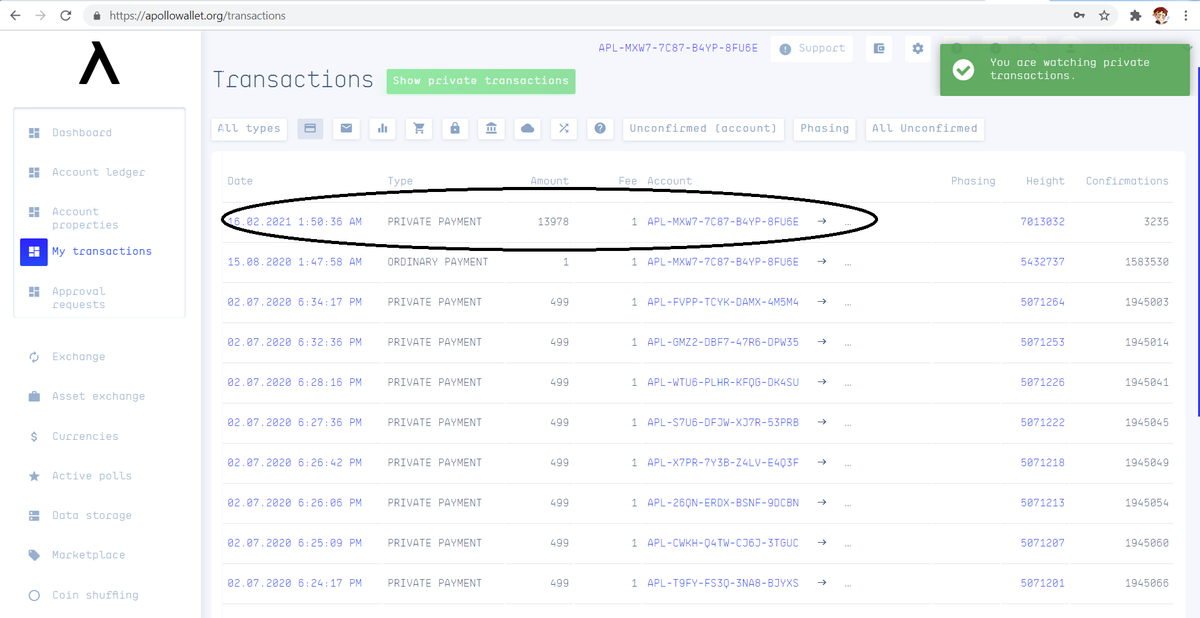Click the saved passwords key icon
Viewport: 1200px width, 618px height.
(1079, 15)
